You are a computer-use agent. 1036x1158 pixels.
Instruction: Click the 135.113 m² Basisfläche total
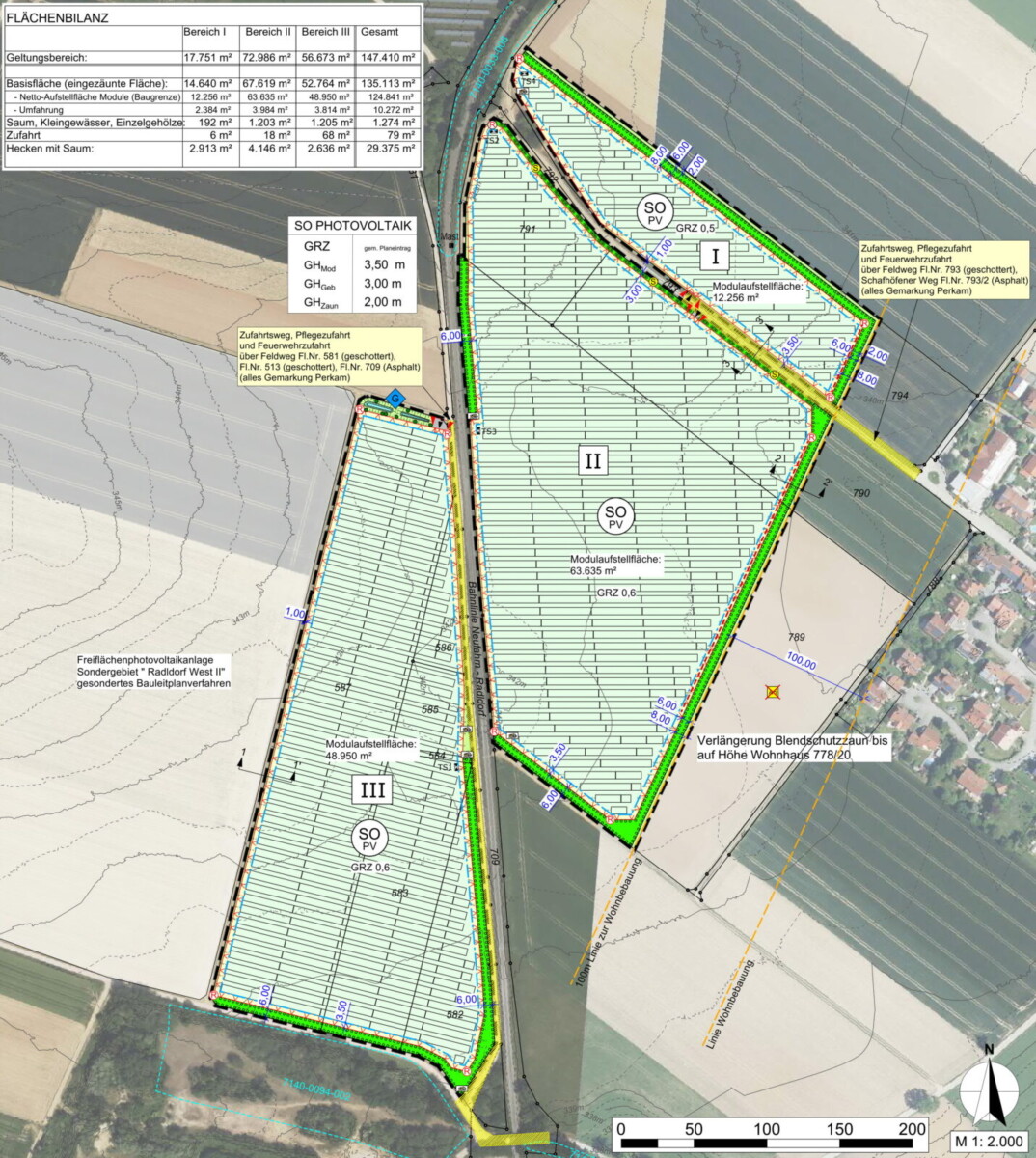tap(387, 83)
